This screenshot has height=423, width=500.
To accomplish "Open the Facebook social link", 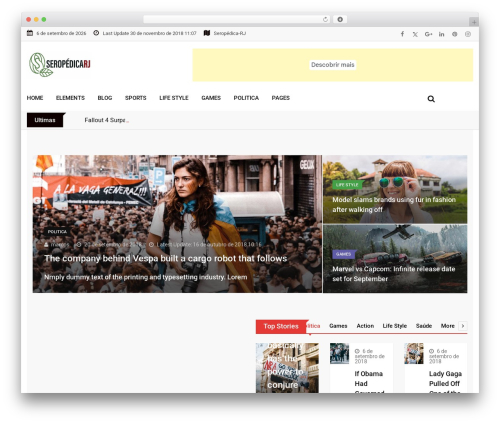I will (x=402, y=34).
